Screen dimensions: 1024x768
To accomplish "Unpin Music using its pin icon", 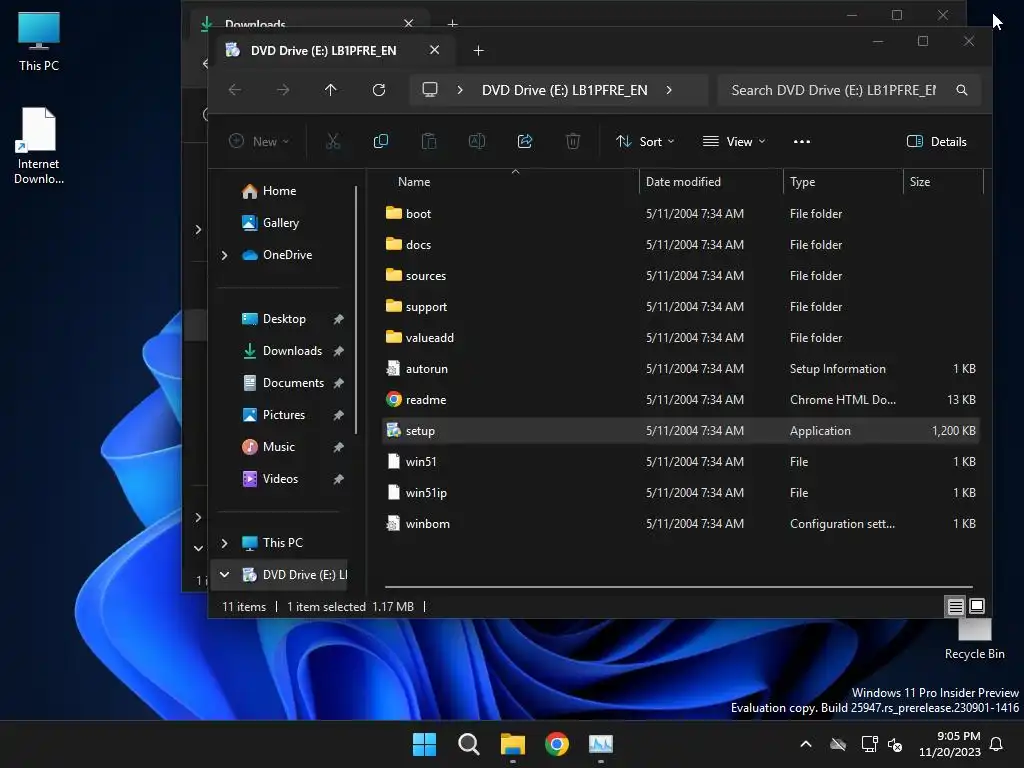I will (x=338, y=447).
